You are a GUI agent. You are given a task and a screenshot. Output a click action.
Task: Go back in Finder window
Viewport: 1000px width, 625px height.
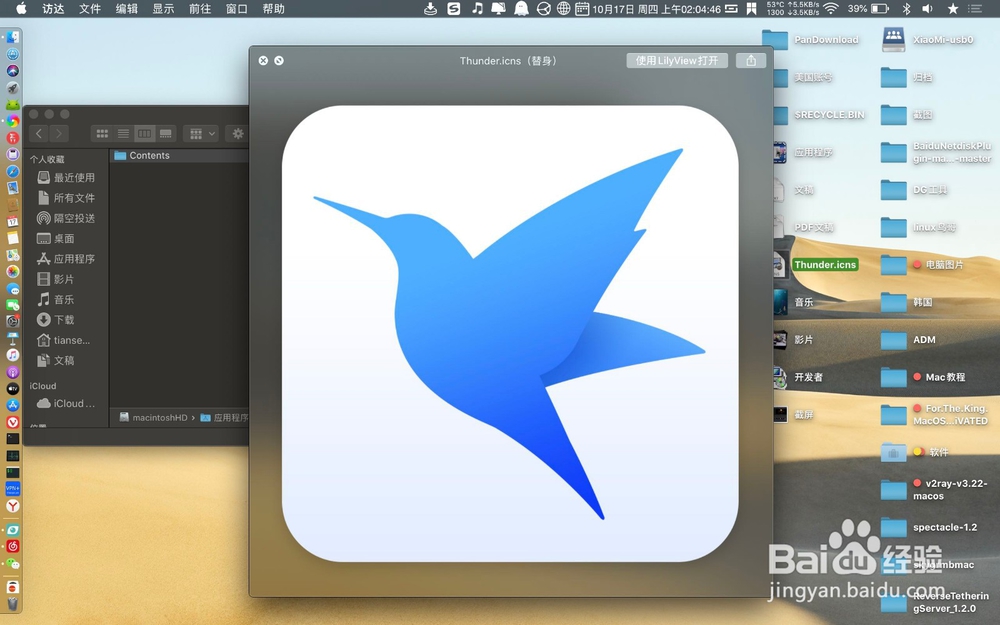coord(39,133)
